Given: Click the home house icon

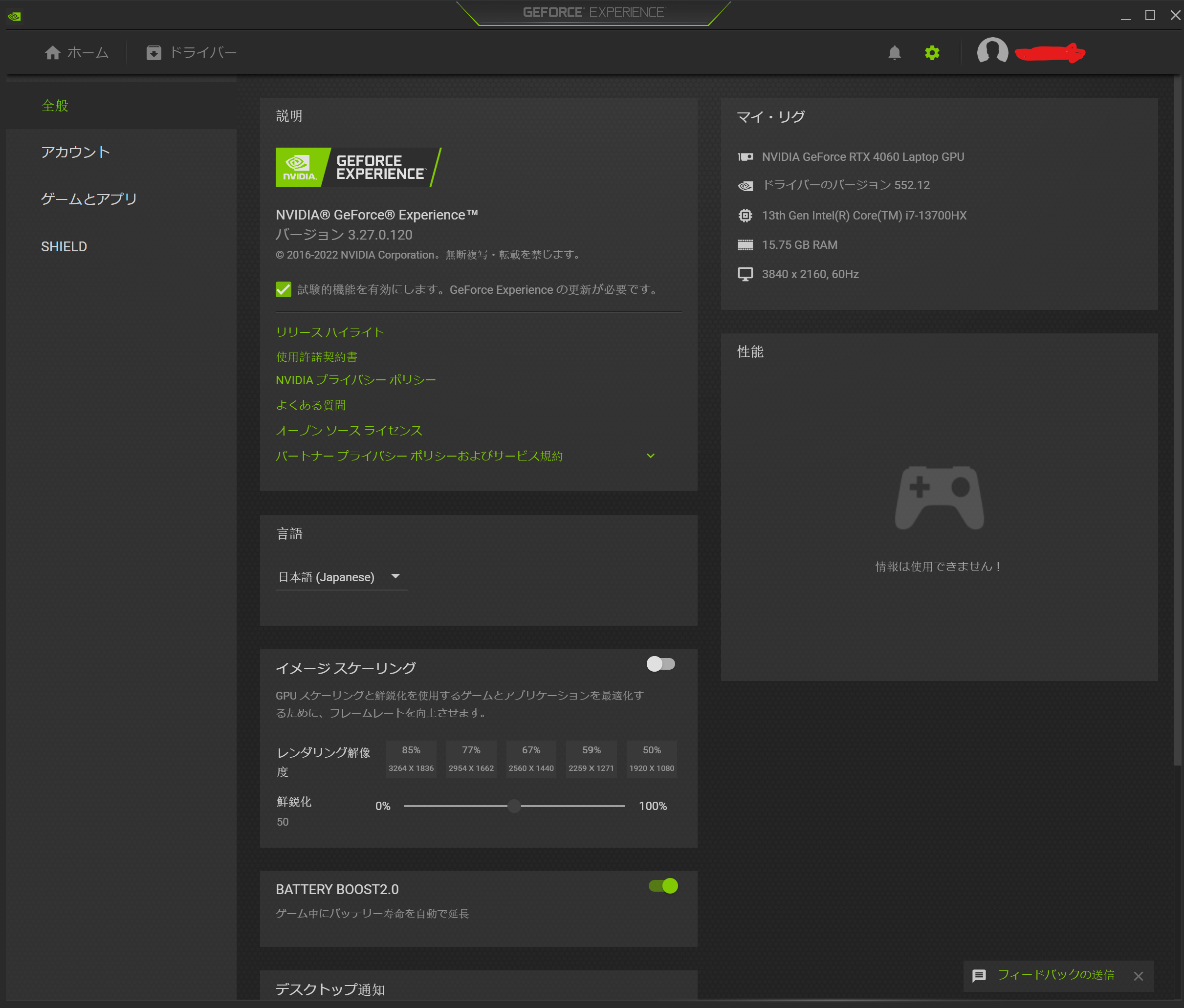Looking at the screenshot, I should click(x=53, y=53).
